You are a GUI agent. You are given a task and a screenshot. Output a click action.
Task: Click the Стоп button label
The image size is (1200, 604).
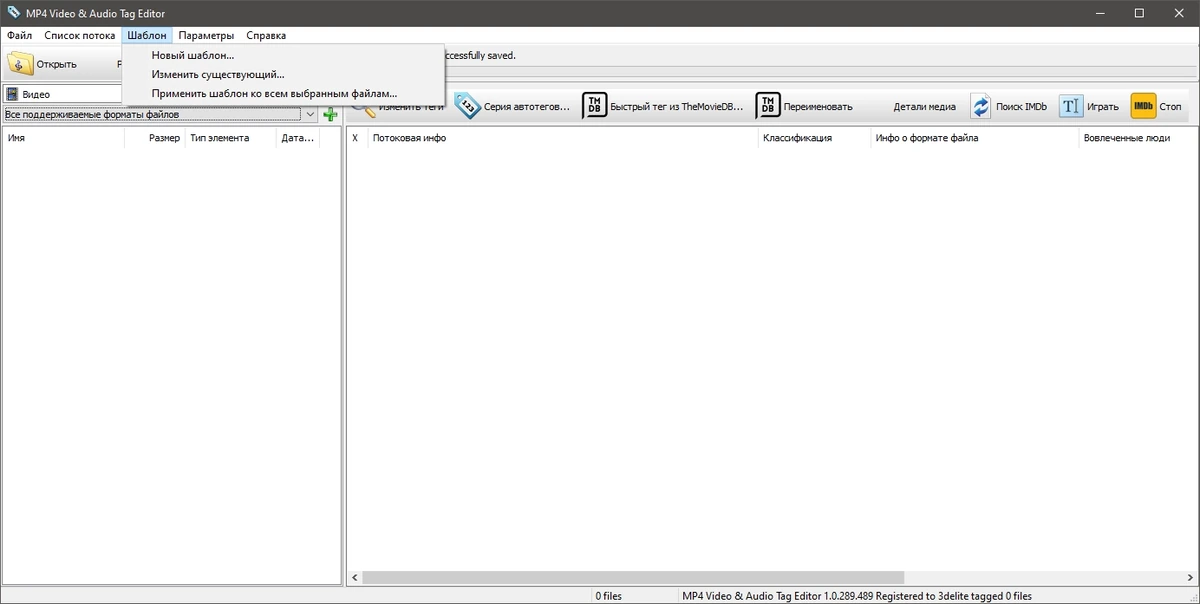(x=1171, y=107)
